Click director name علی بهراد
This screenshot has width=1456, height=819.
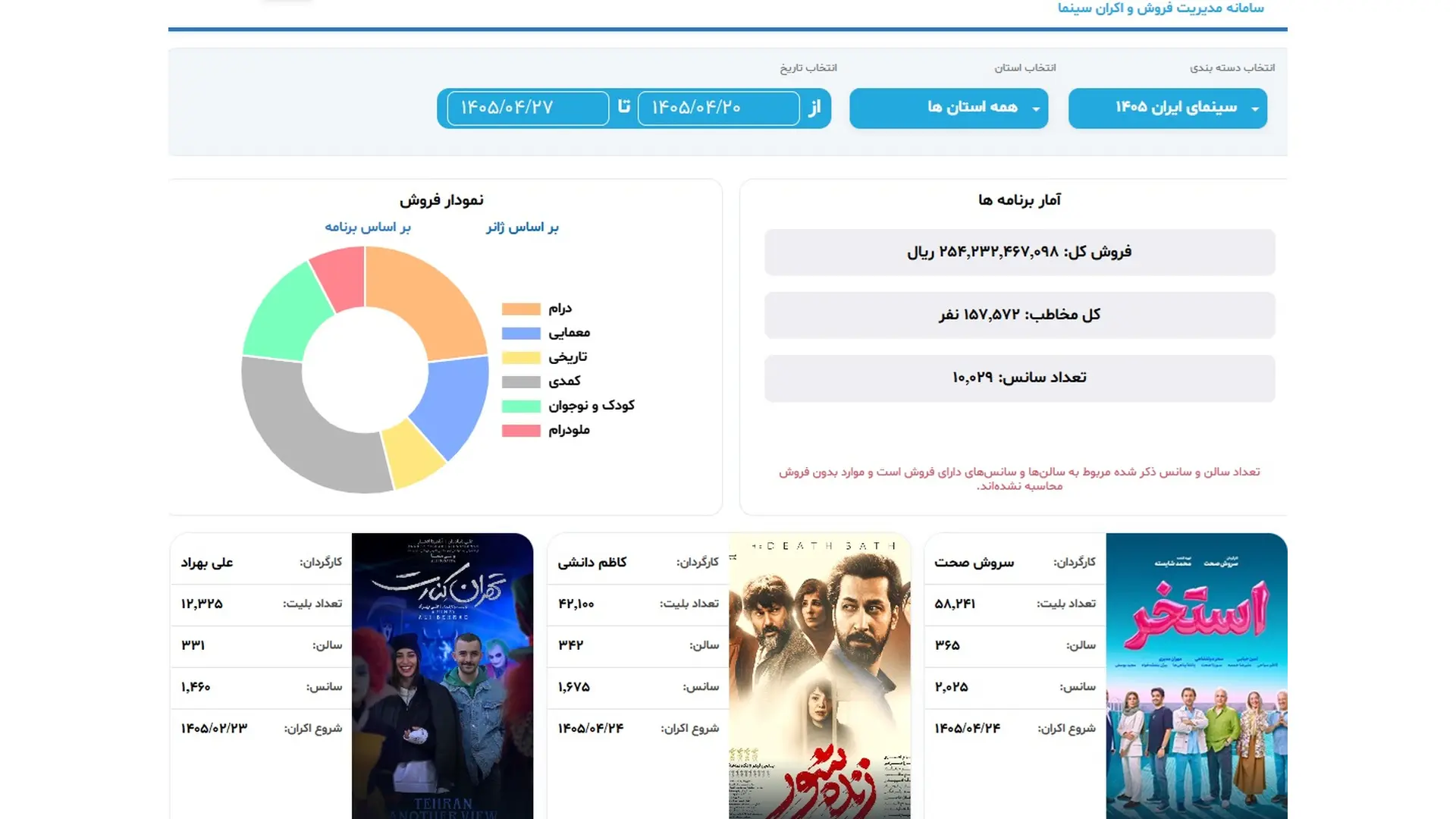207,562
